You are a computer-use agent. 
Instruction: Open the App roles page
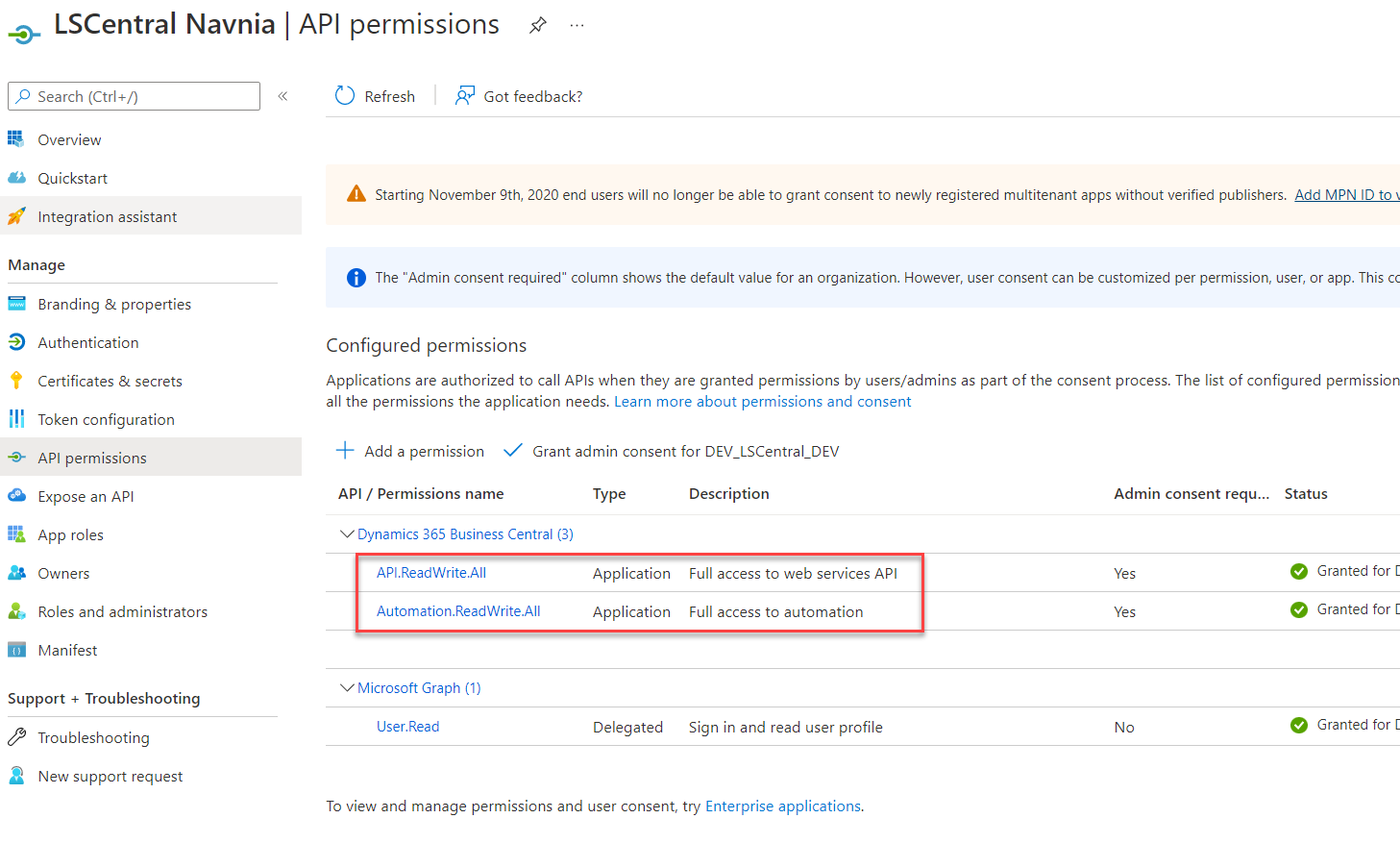click(70, 535)
